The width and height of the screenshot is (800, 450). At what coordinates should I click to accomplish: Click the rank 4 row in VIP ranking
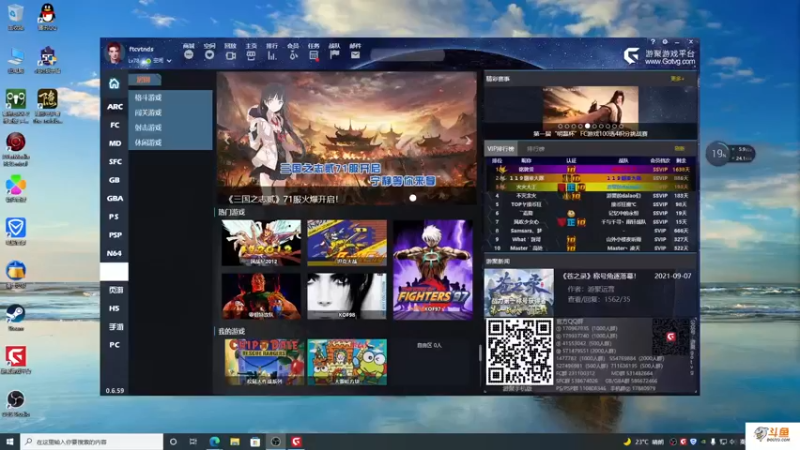pyautogui.click(x=590, y=195)
